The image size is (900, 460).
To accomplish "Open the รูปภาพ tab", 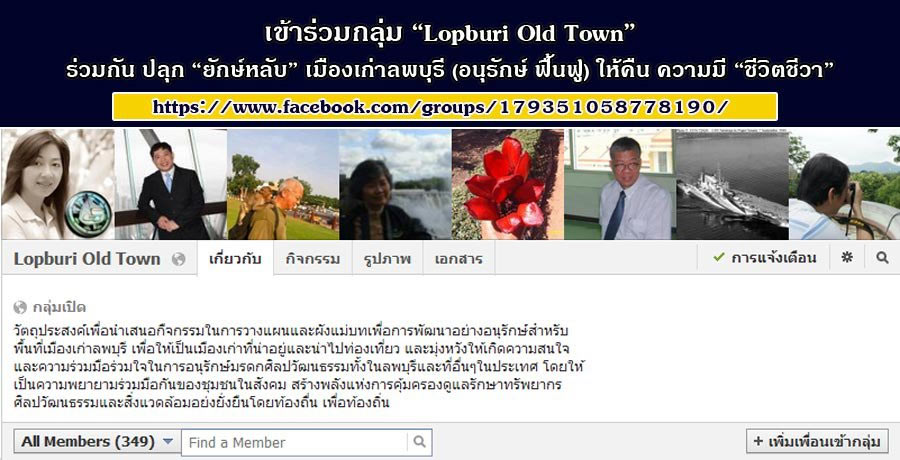I will [x=387, y=259].
